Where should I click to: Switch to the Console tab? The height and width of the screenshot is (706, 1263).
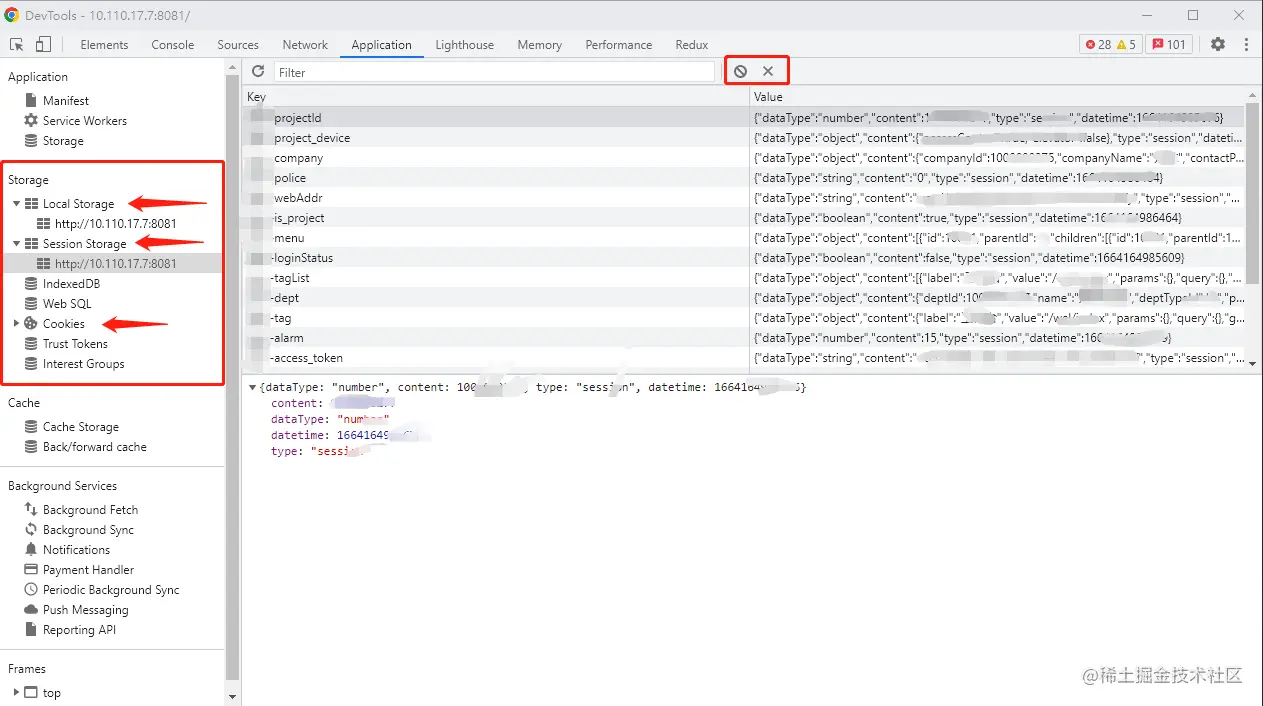(x=173, y=45)
